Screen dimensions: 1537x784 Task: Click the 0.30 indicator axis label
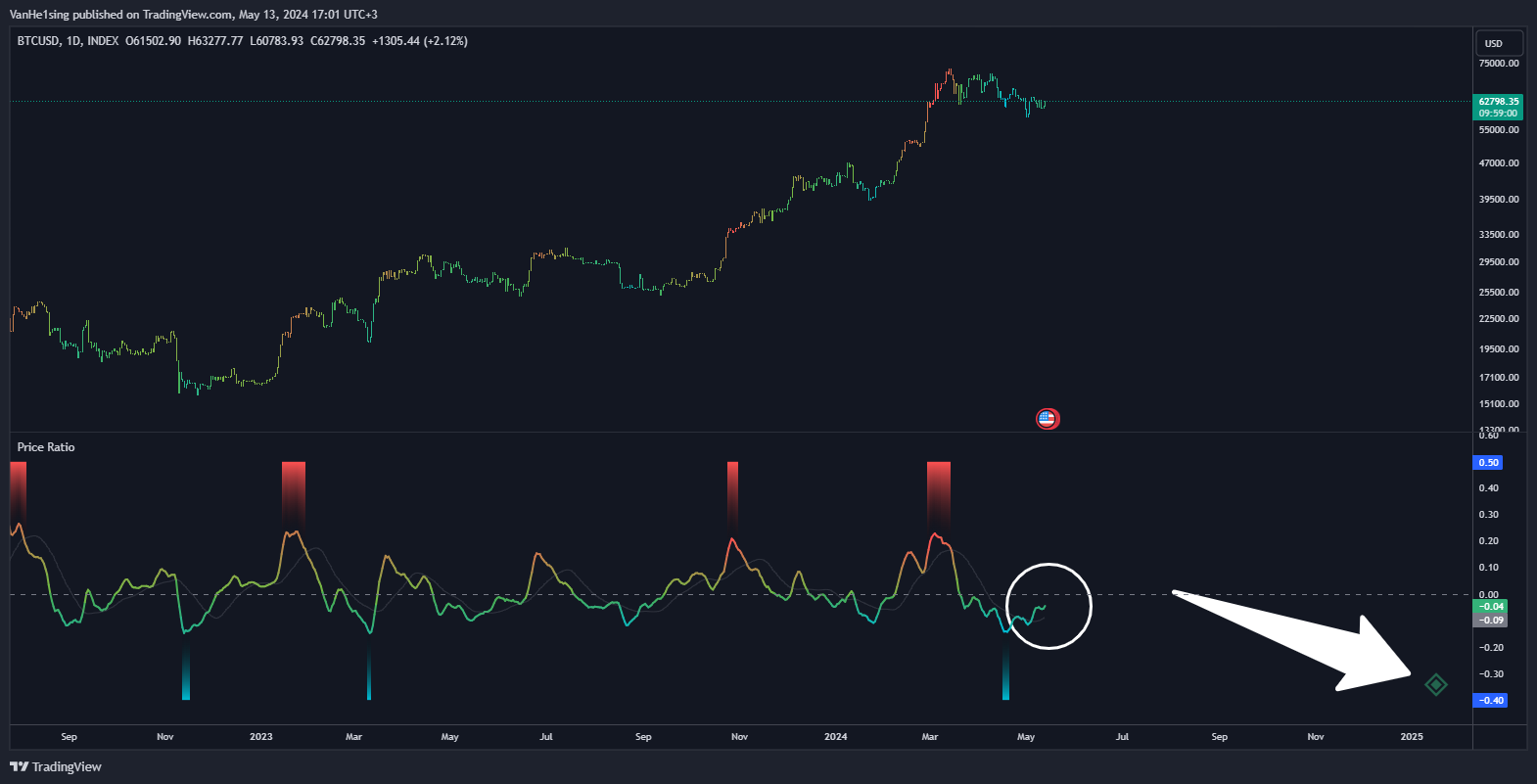click(x=1488, y=515)
